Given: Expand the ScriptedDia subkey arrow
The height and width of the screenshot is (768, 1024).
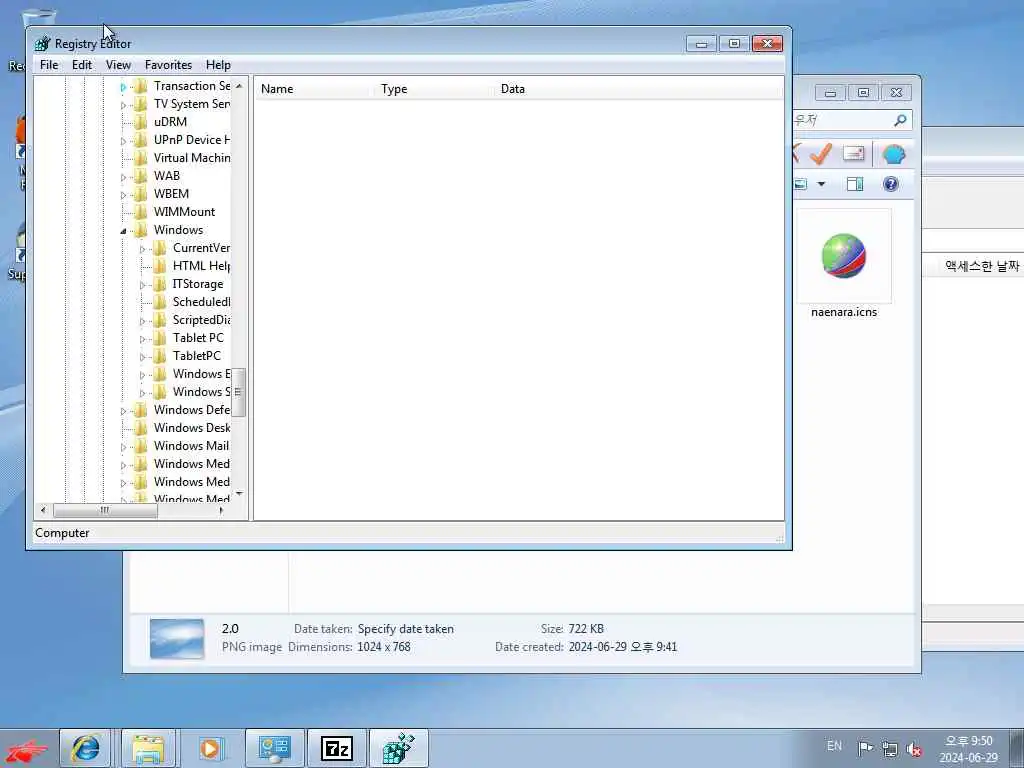Looking at the screenshot, I should point(142,321).
